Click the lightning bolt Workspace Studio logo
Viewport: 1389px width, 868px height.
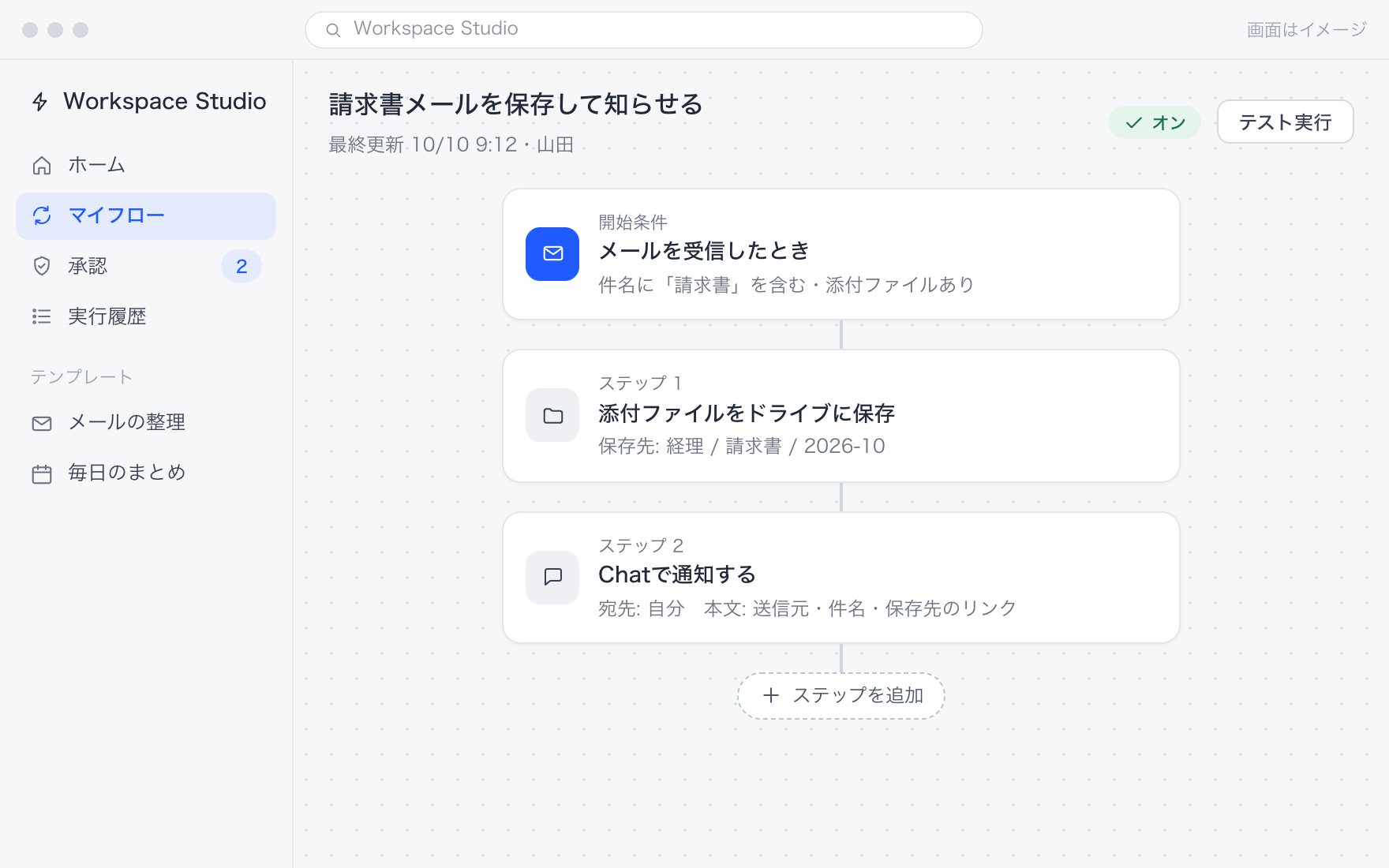[x=40, y=102]
